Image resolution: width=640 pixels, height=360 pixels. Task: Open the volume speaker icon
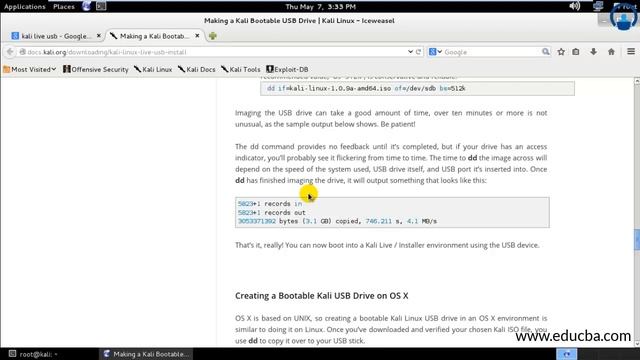pos(574,6)
